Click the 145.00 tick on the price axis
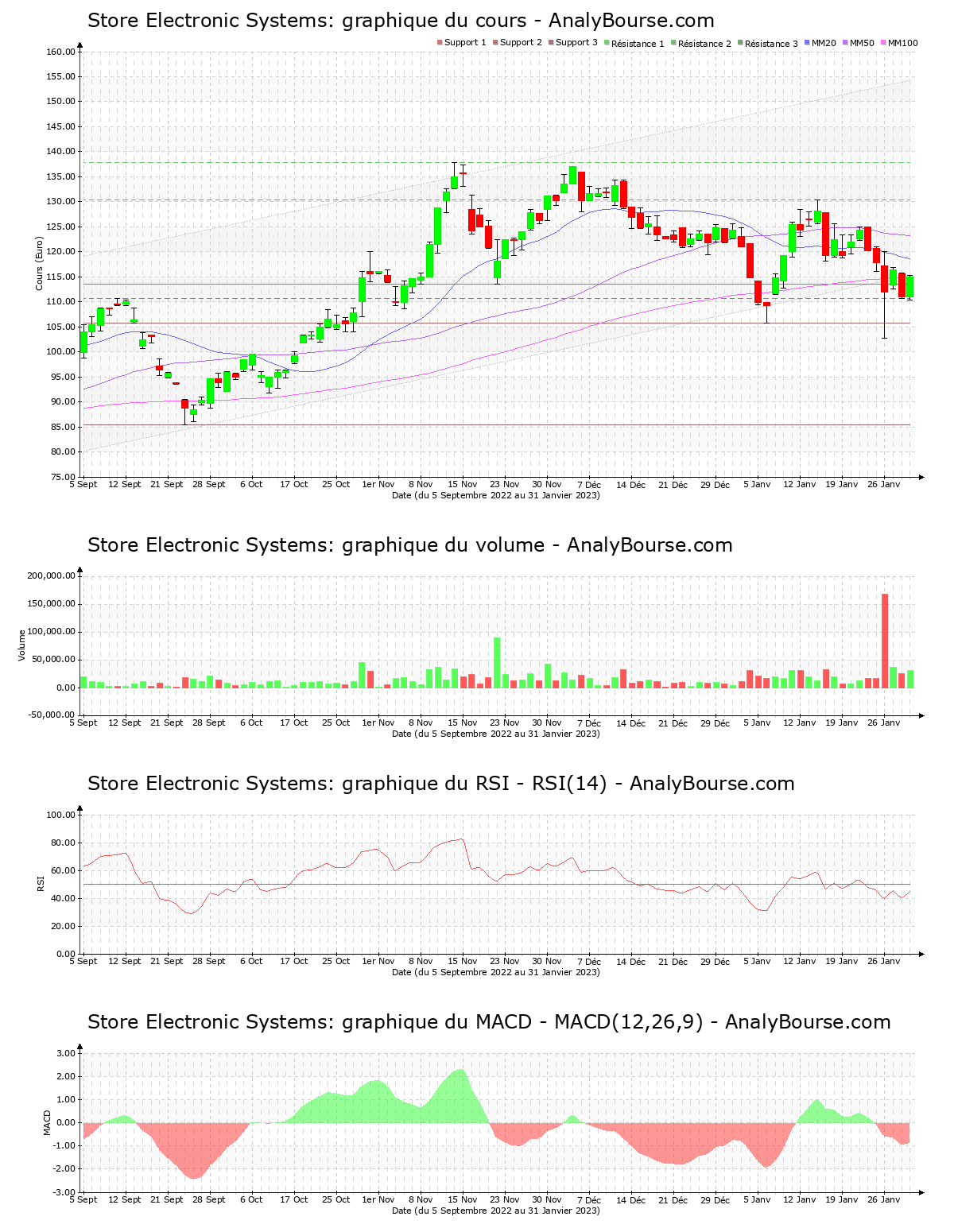 point(61,126)
